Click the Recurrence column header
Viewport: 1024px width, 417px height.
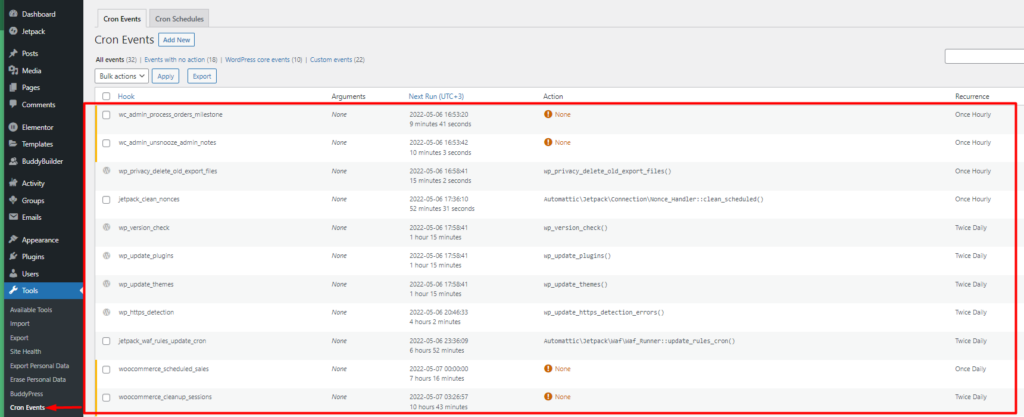972,96
